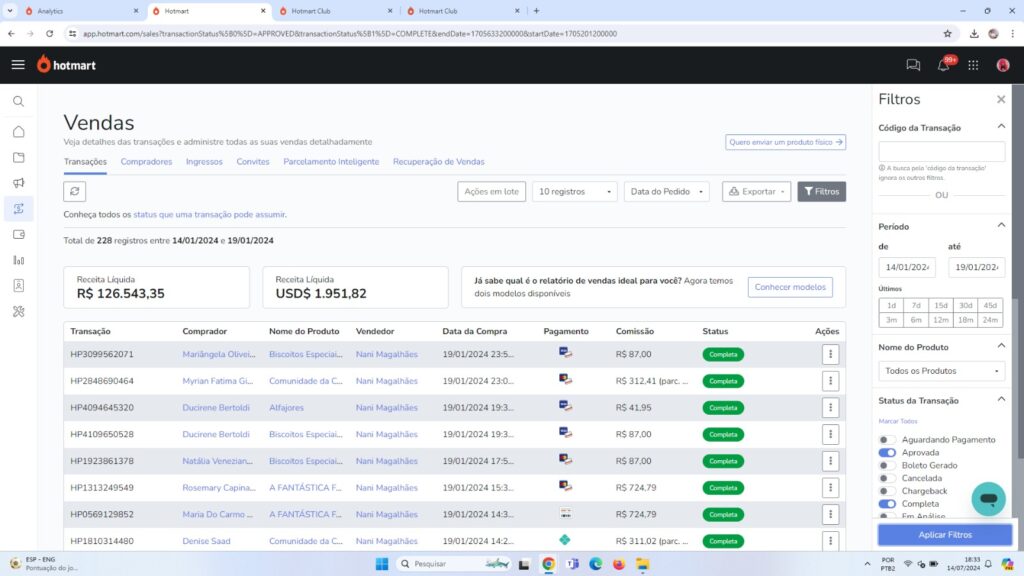
Task: Click Quero enviar um produto físico
Action: [786, 142]
